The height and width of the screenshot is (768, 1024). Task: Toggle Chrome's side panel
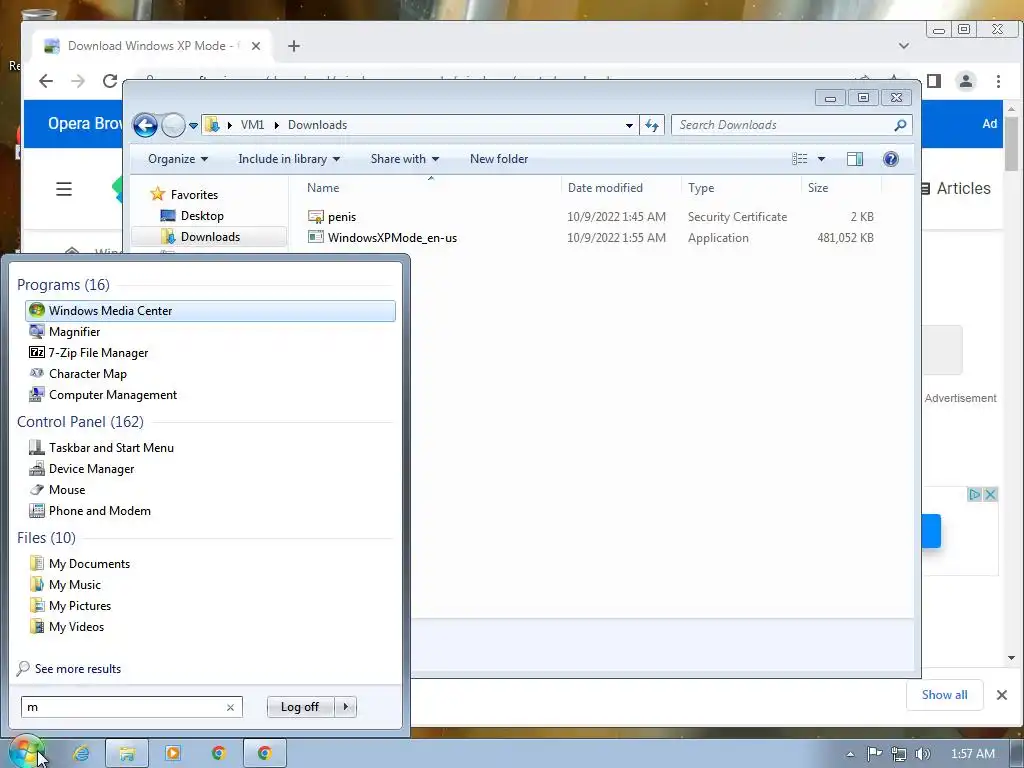[x=934, y=81]
